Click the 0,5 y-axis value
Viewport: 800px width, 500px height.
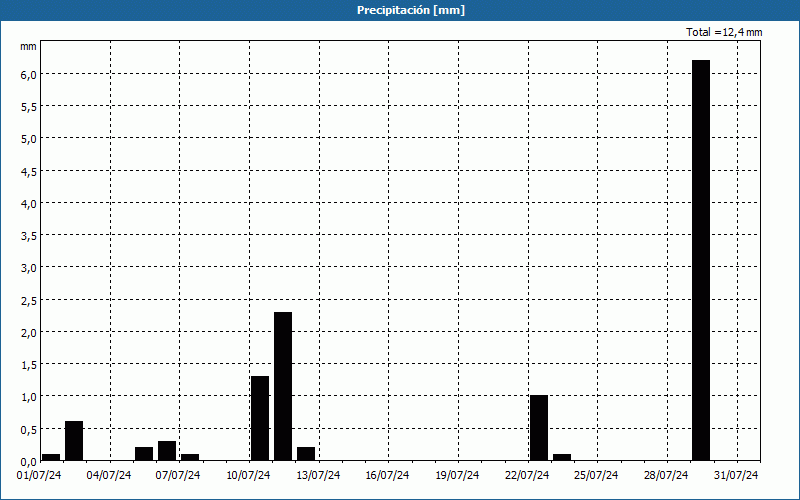point(29,430)
